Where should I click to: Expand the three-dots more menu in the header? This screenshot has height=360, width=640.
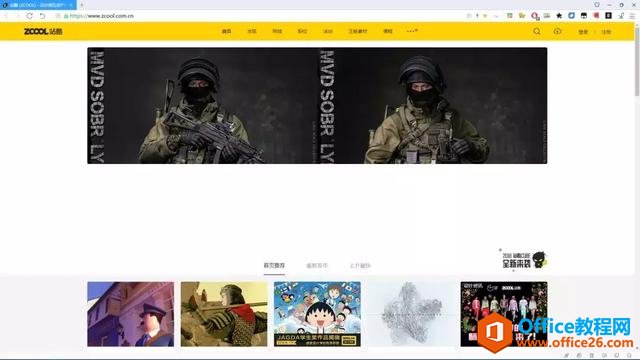pos(412,31)
